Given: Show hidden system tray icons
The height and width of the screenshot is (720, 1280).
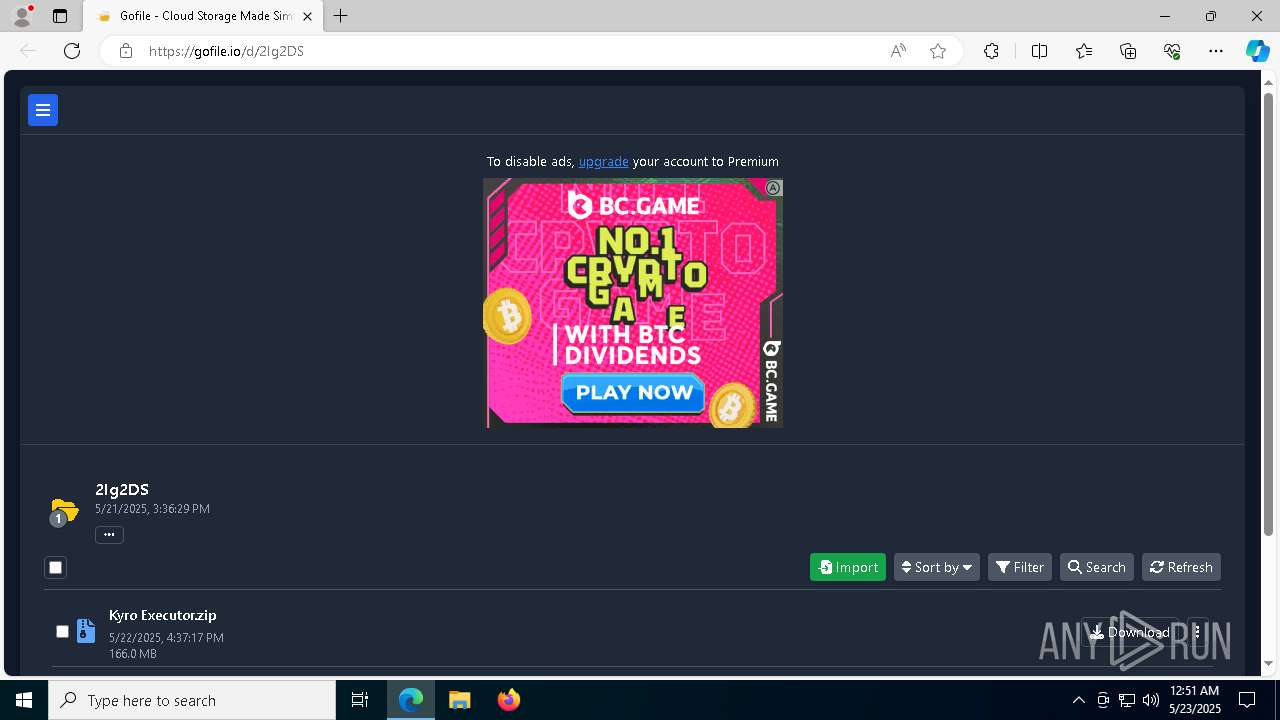Looking at the screenshot, I should 1078,700.
